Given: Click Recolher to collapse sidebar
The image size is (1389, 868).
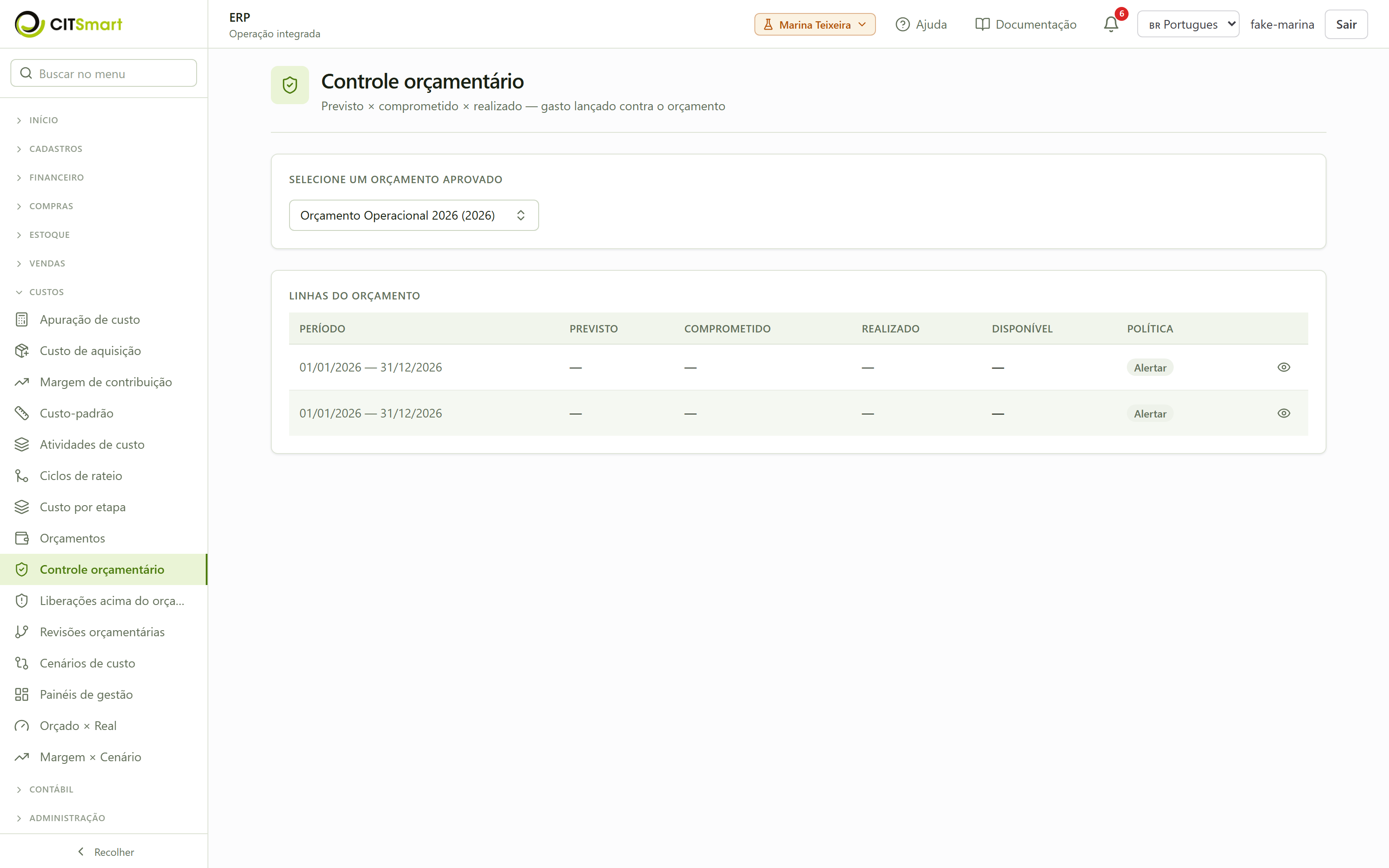Looking at the screenshot, I should (105, 852).
